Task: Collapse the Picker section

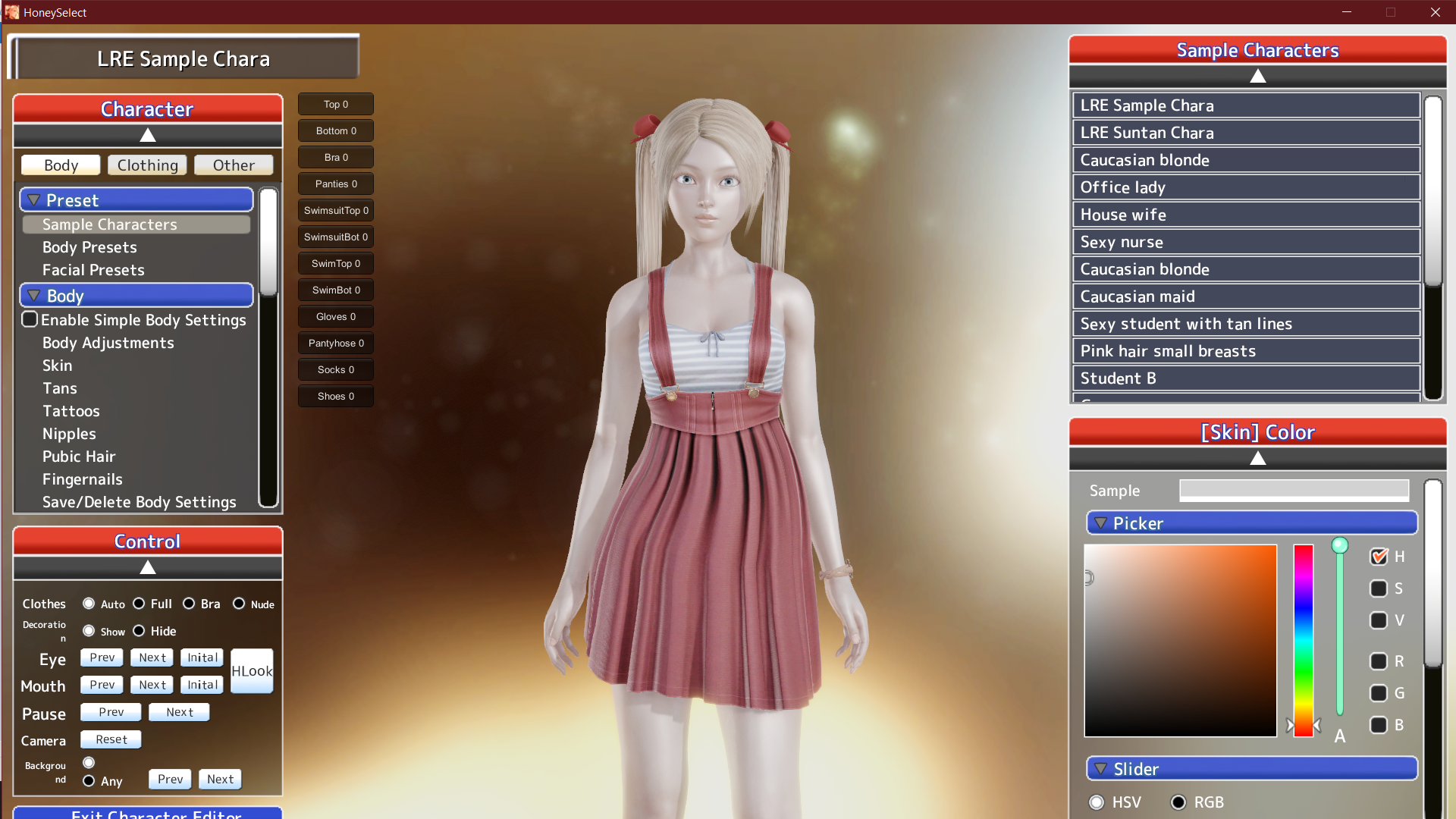Action: (x=1101, y=523)
